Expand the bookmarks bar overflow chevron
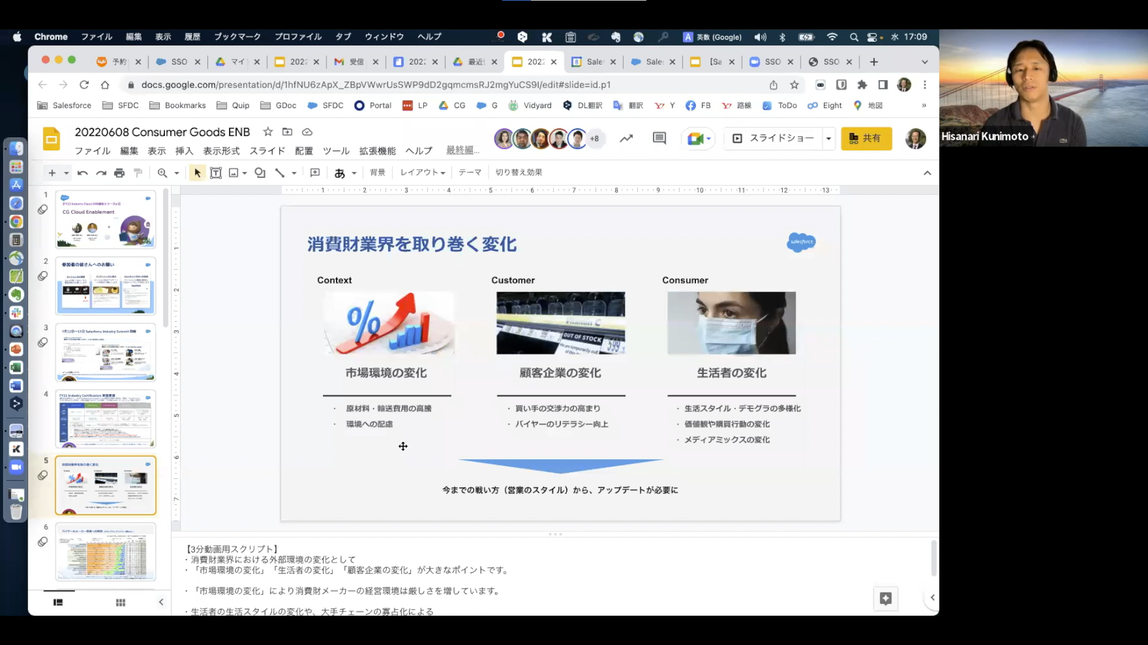 coord(924,105)
